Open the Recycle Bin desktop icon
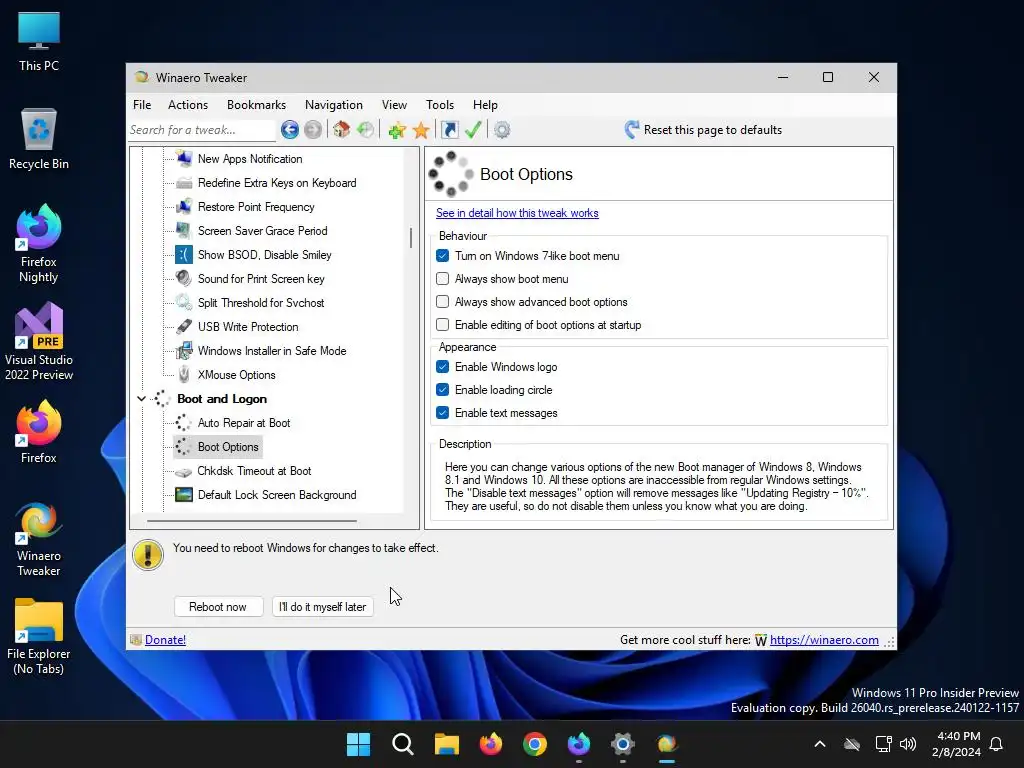1024x768 pixels. point(39,139)
